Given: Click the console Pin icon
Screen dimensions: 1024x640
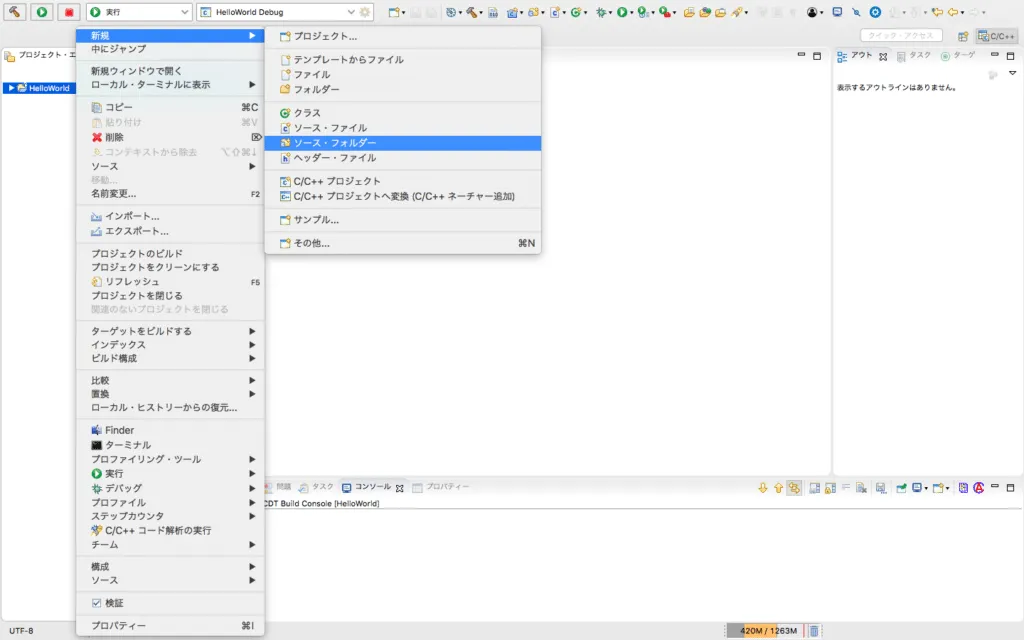Looking at the screenshot, I should coord(901,488).
